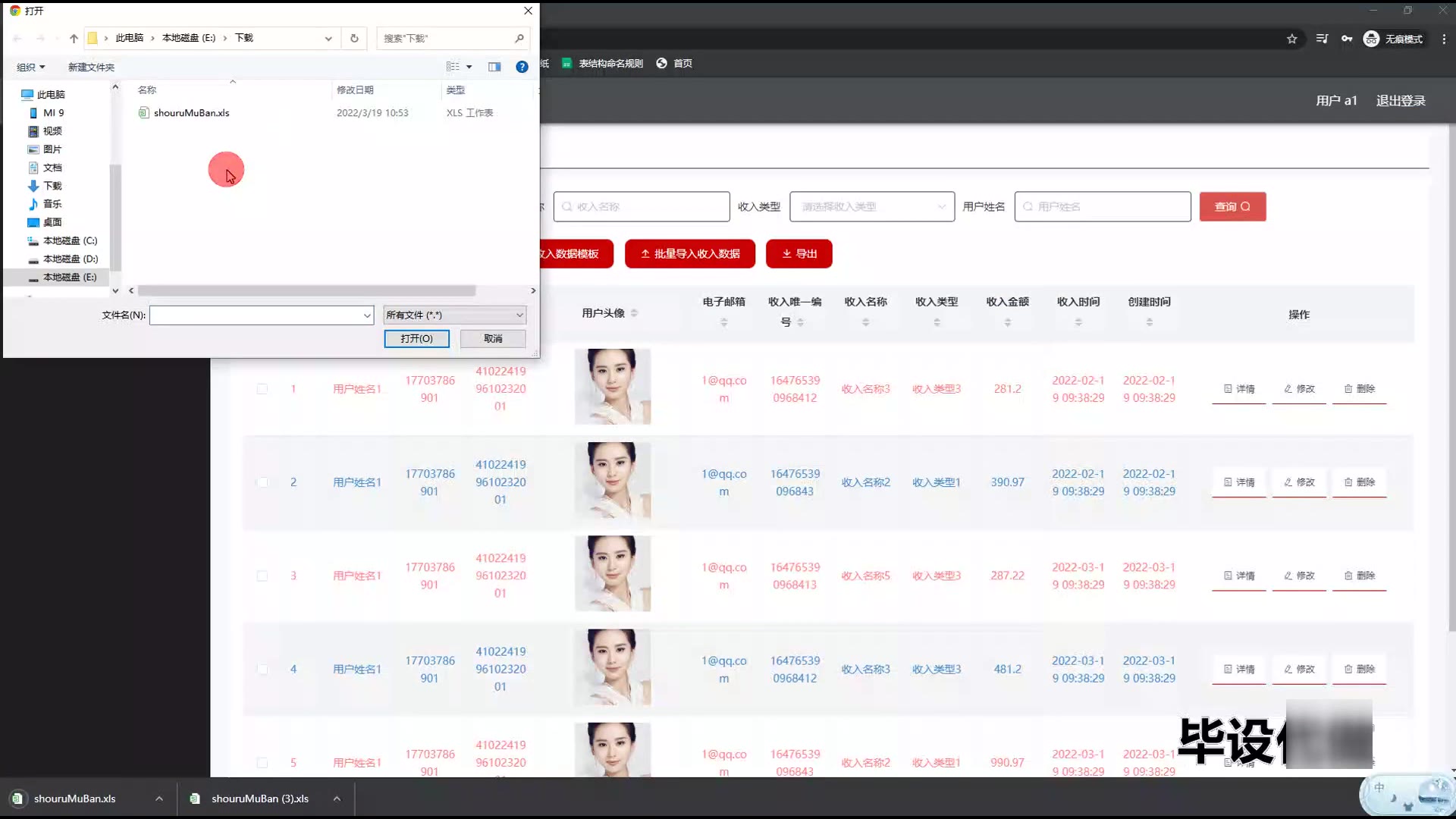Click the search magnifier in dialog search box

(x=519, y=38)
